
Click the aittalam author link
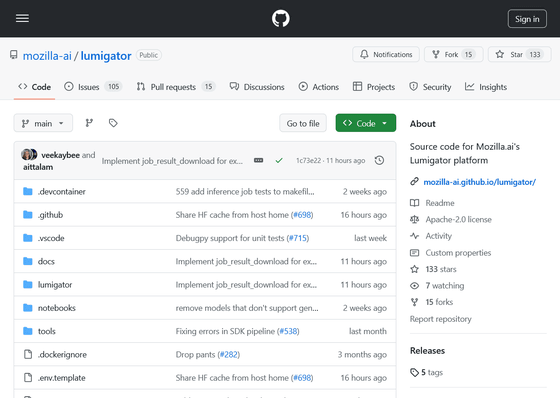point(38,167)
